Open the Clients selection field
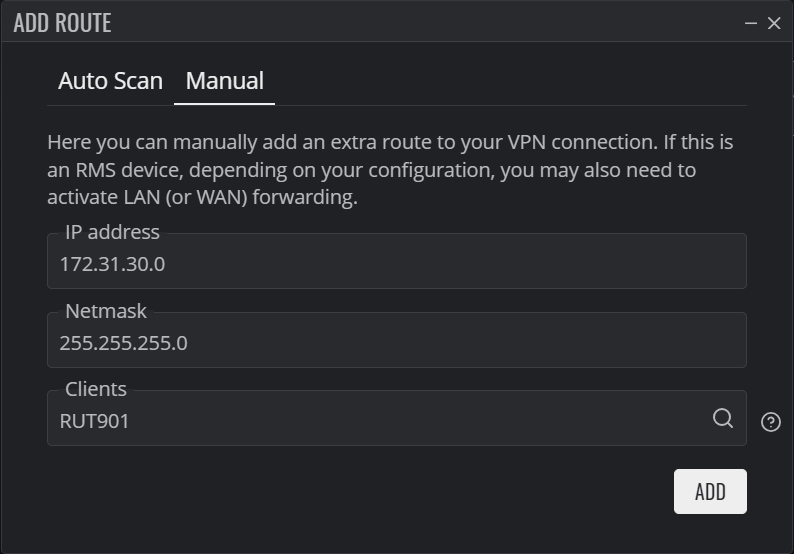This screenshot has width=794, height=554. click(396, 418)
